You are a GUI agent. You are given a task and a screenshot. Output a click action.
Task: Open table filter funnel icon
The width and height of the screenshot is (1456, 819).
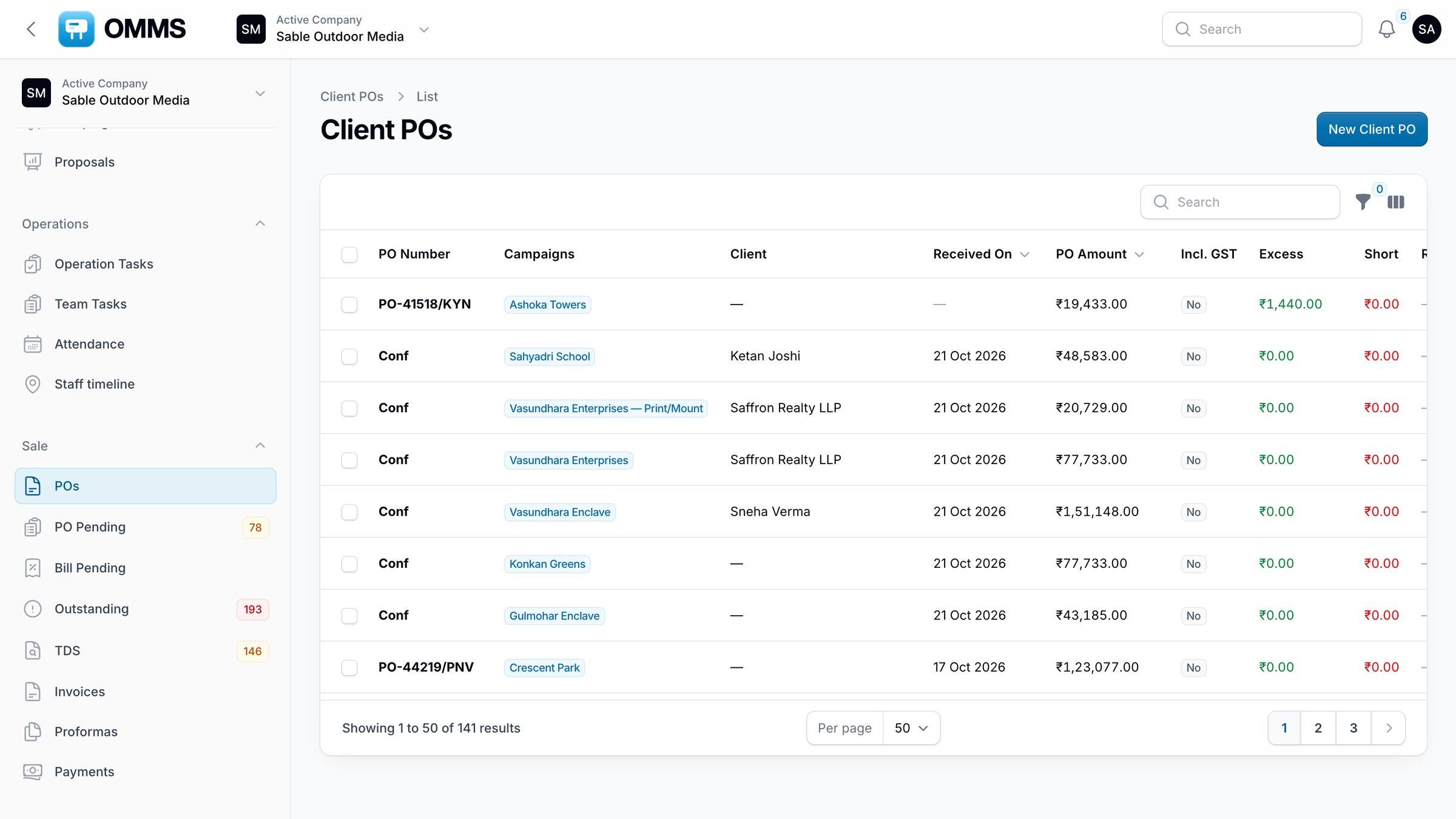[x=1363, y=202]
